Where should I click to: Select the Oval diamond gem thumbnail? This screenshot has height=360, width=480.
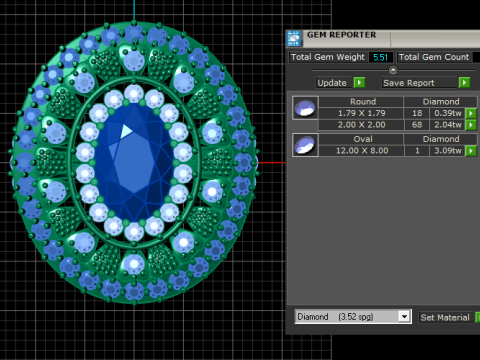tap(305, 145)
